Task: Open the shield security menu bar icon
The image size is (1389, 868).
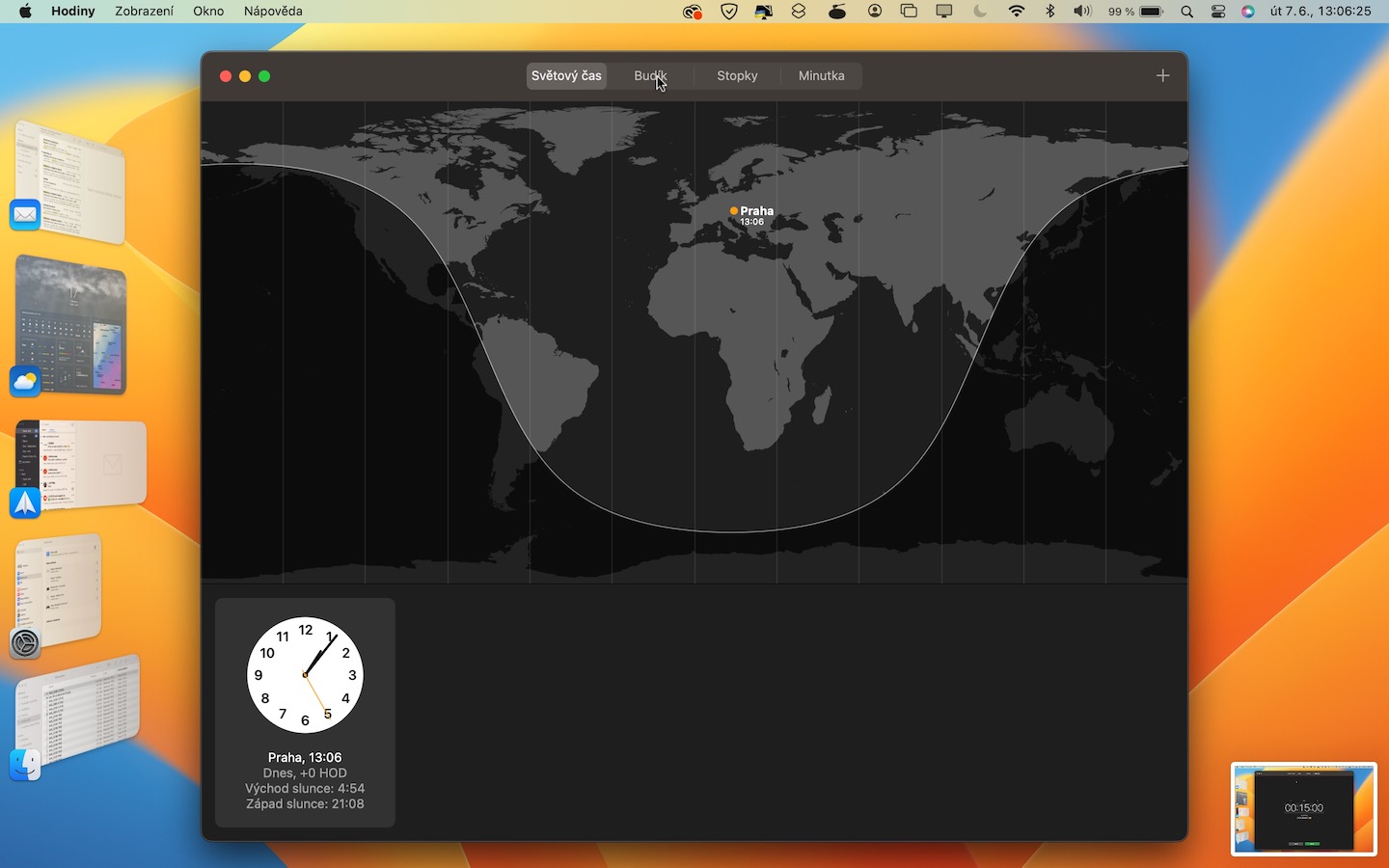Action: click(x=729, y=12)
